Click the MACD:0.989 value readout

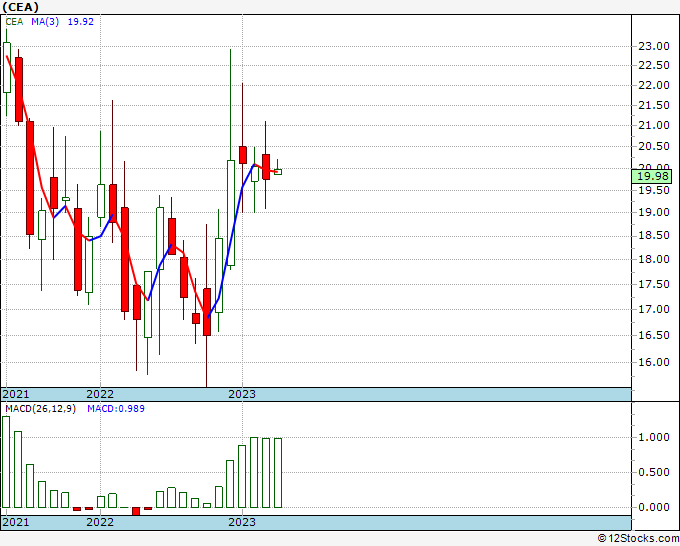pyautogui.click(x=116, y=409)
